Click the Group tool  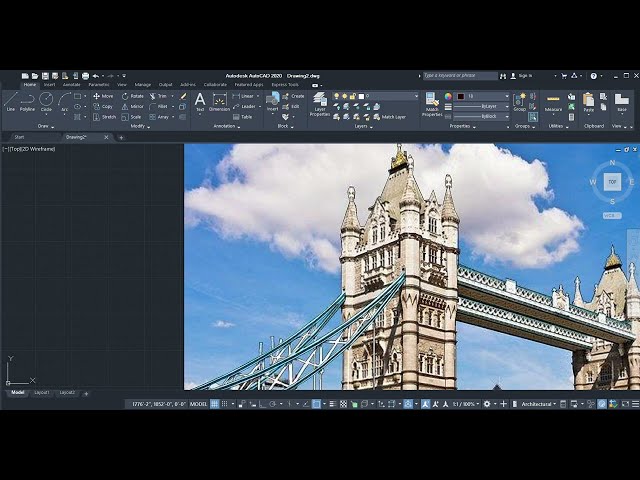[x=520, y=102]
